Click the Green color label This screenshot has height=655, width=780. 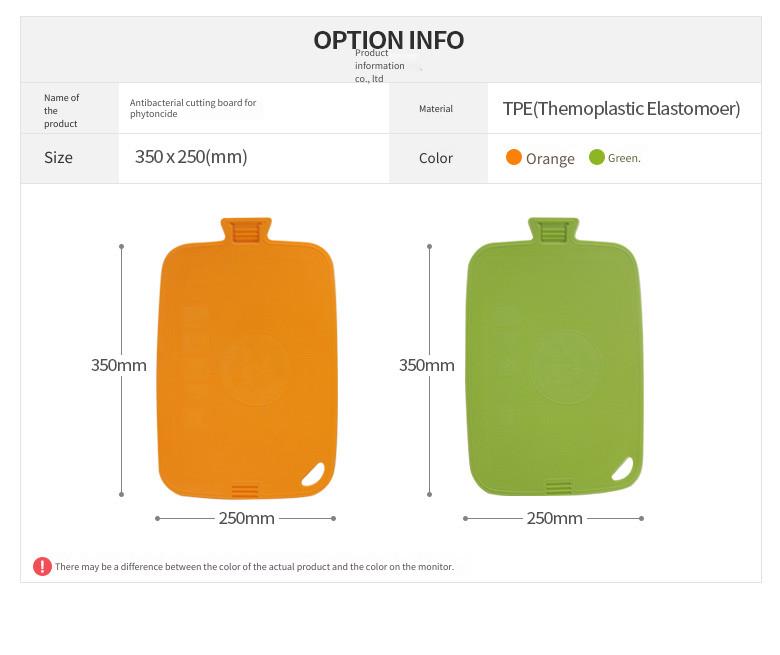624,158
